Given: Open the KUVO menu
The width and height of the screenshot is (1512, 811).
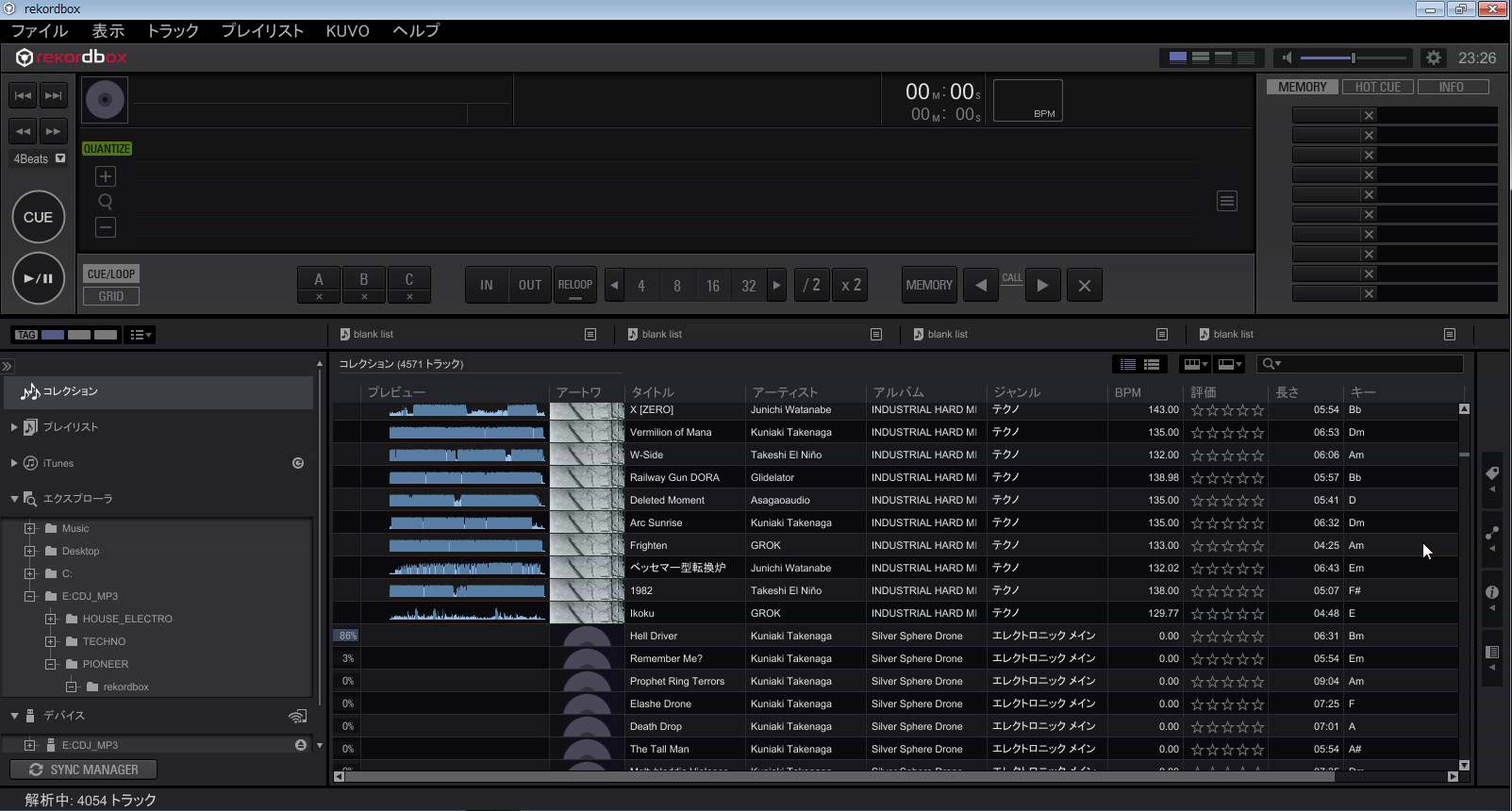Looking at the screenshot, I should (x=348, y=30).
